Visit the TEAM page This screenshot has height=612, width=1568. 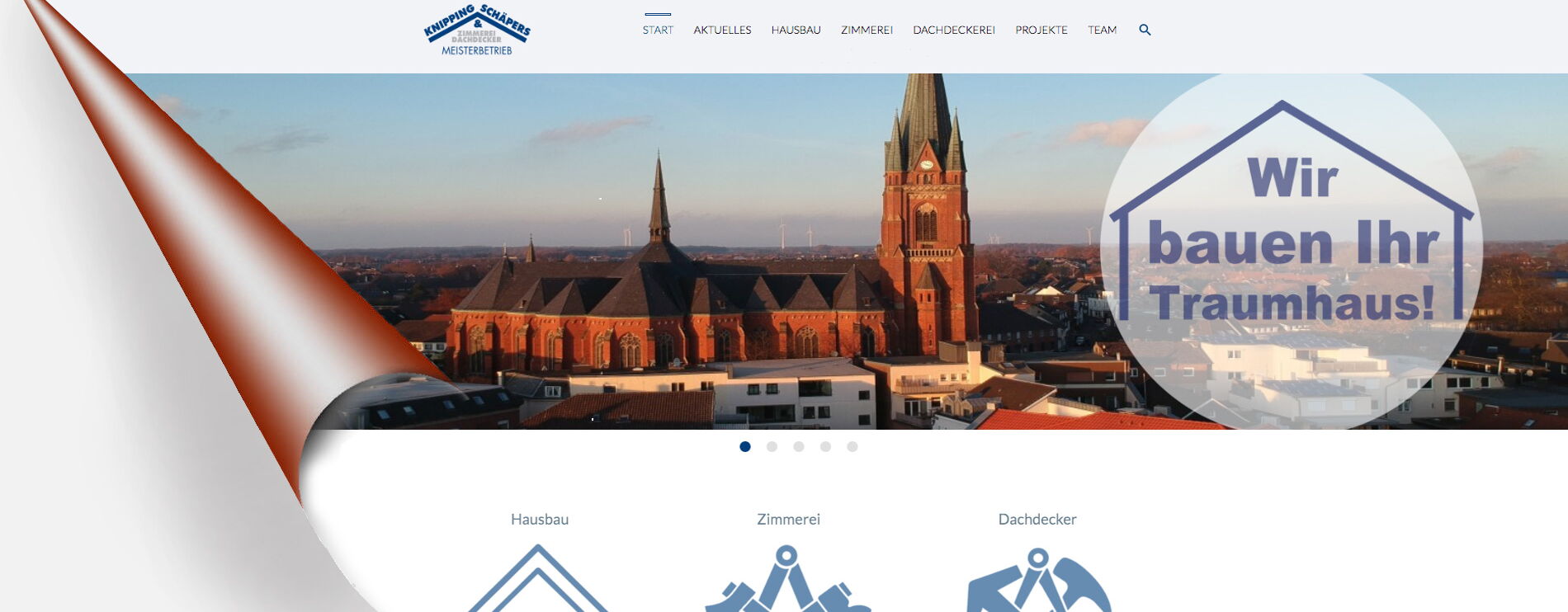(x=1102, y=31)
